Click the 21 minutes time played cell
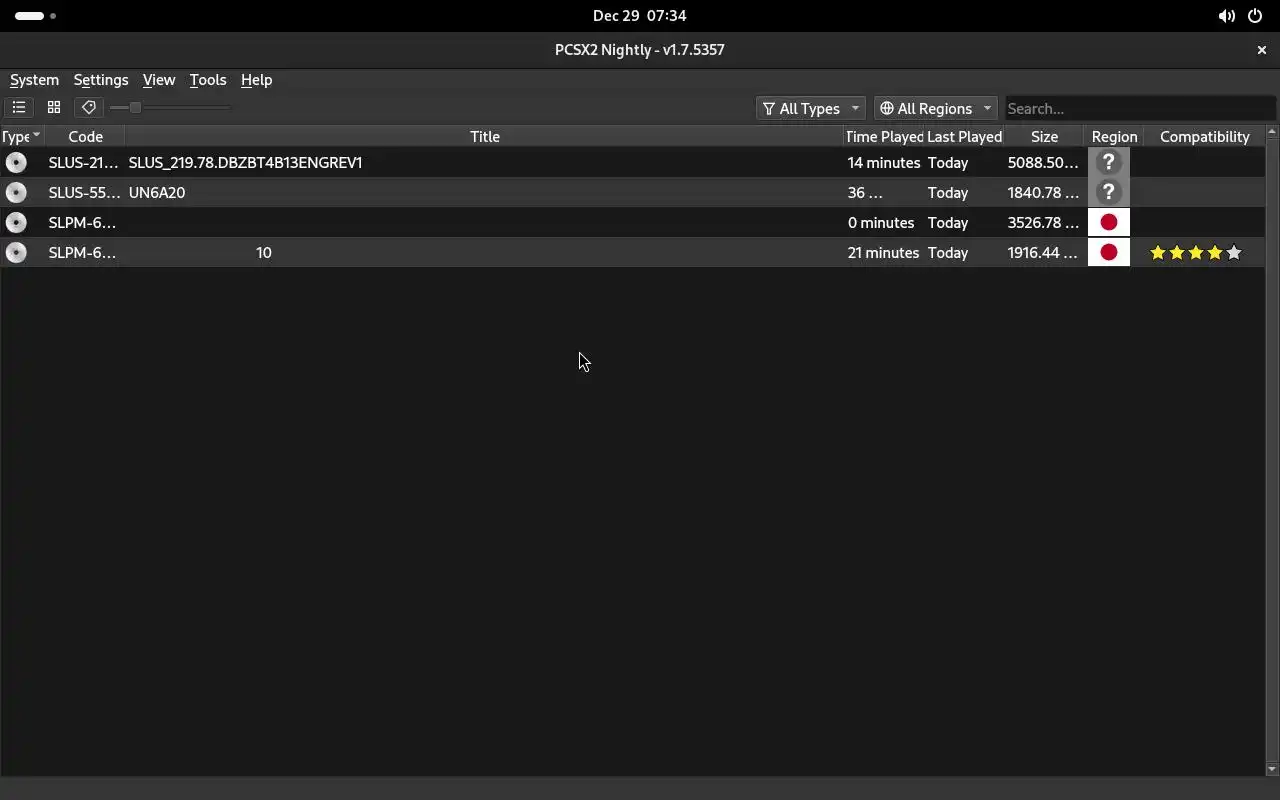The height and width of the screenshot is (800, 1280). (x=883, y=252)
